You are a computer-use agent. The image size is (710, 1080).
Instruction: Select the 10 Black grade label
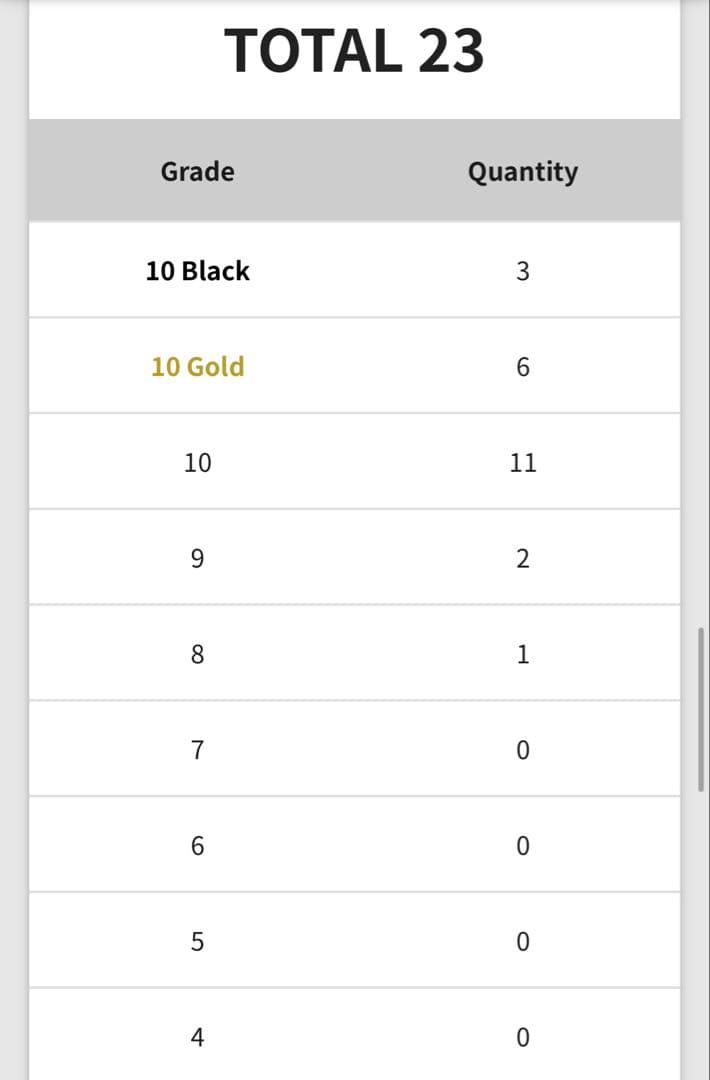click(197, 270)
